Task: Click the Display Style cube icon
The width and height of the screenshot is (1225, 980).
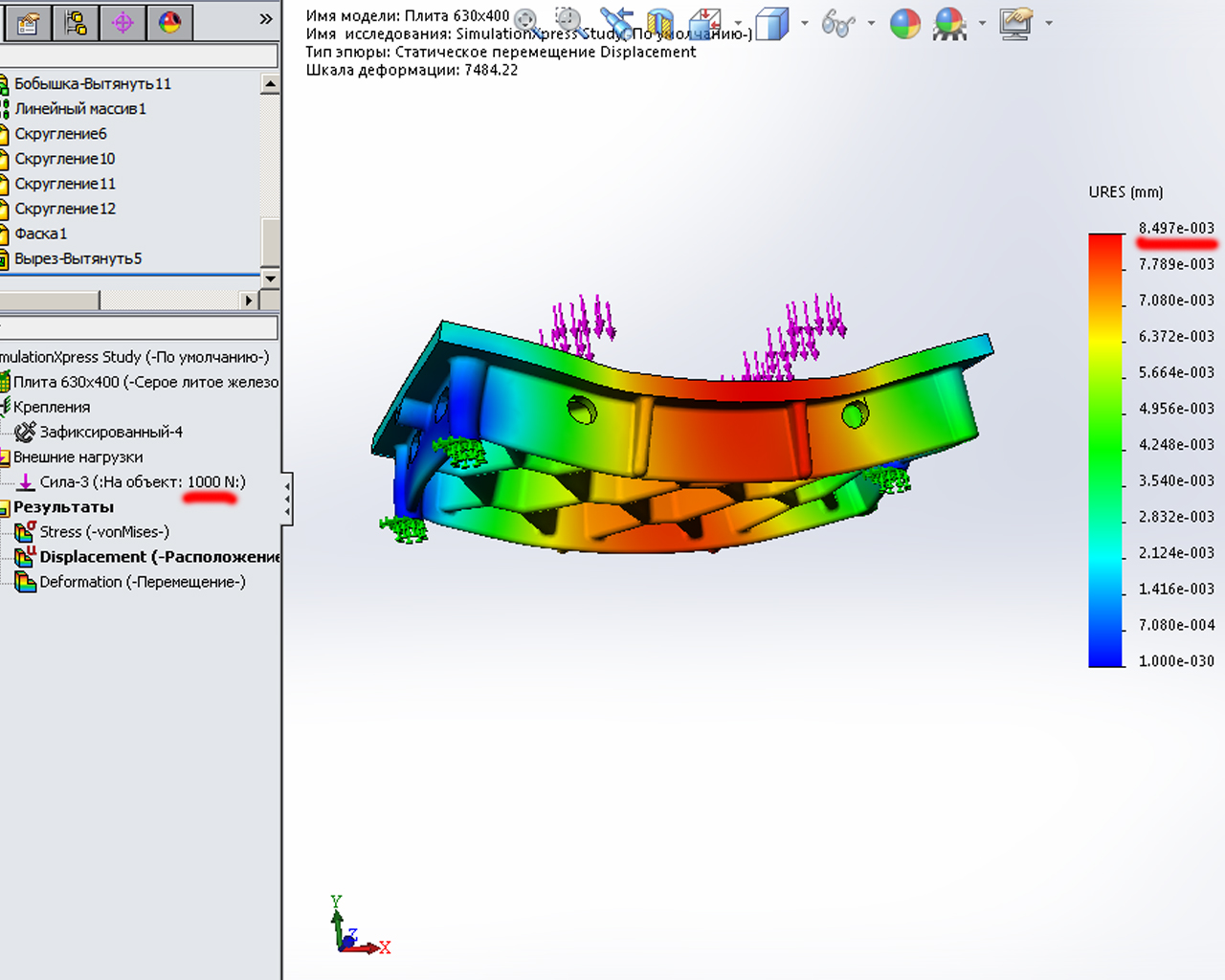Action: [x=771, y=23]
